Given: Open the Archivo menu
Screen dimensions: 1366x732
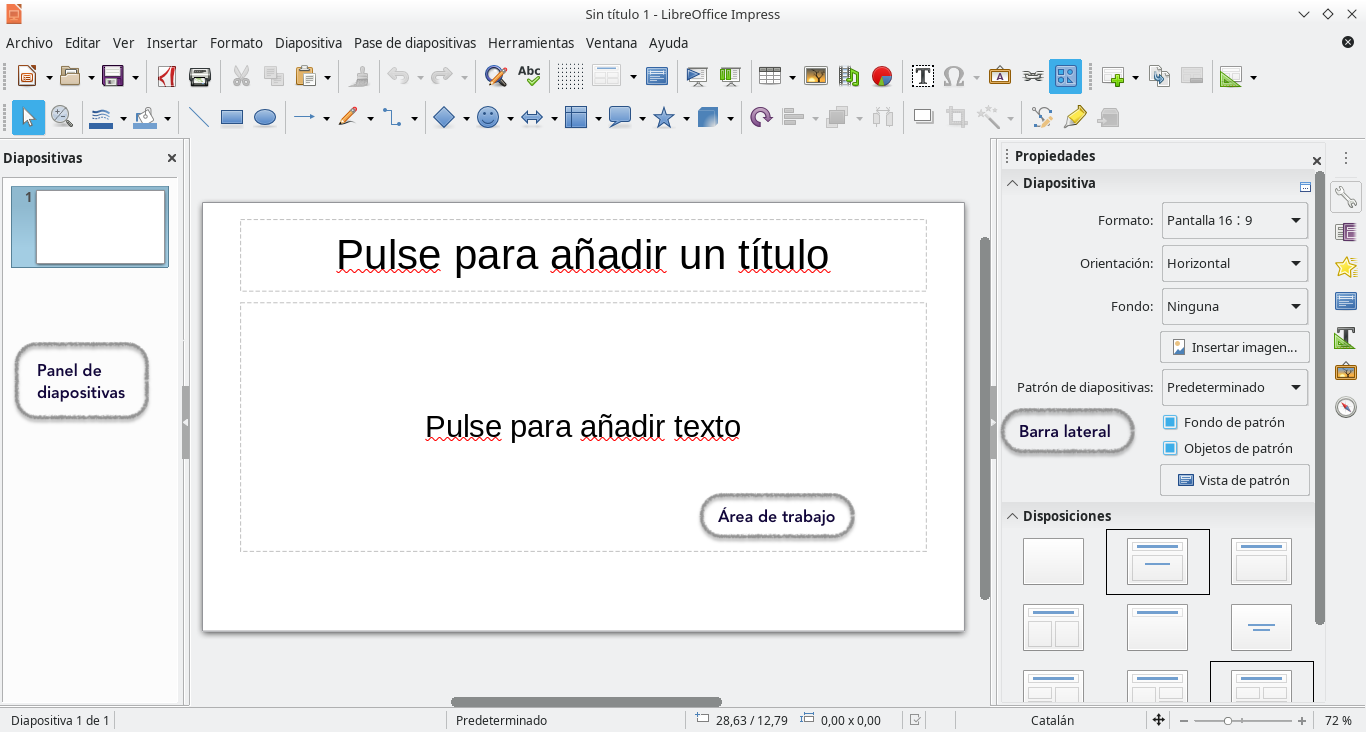Looking at the screenshot, I should 29,43.
